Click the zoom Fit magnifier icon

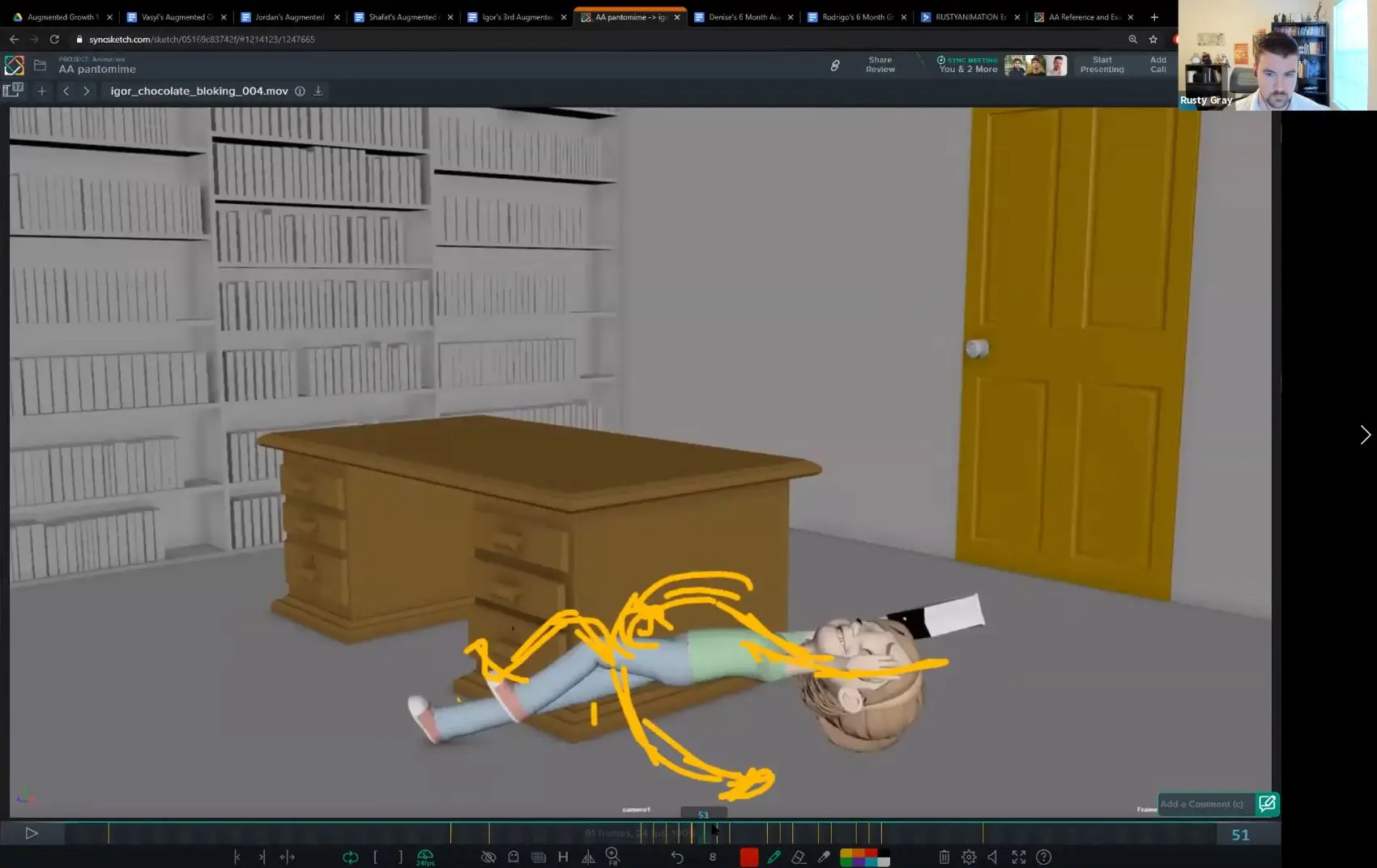pos(613,857)
